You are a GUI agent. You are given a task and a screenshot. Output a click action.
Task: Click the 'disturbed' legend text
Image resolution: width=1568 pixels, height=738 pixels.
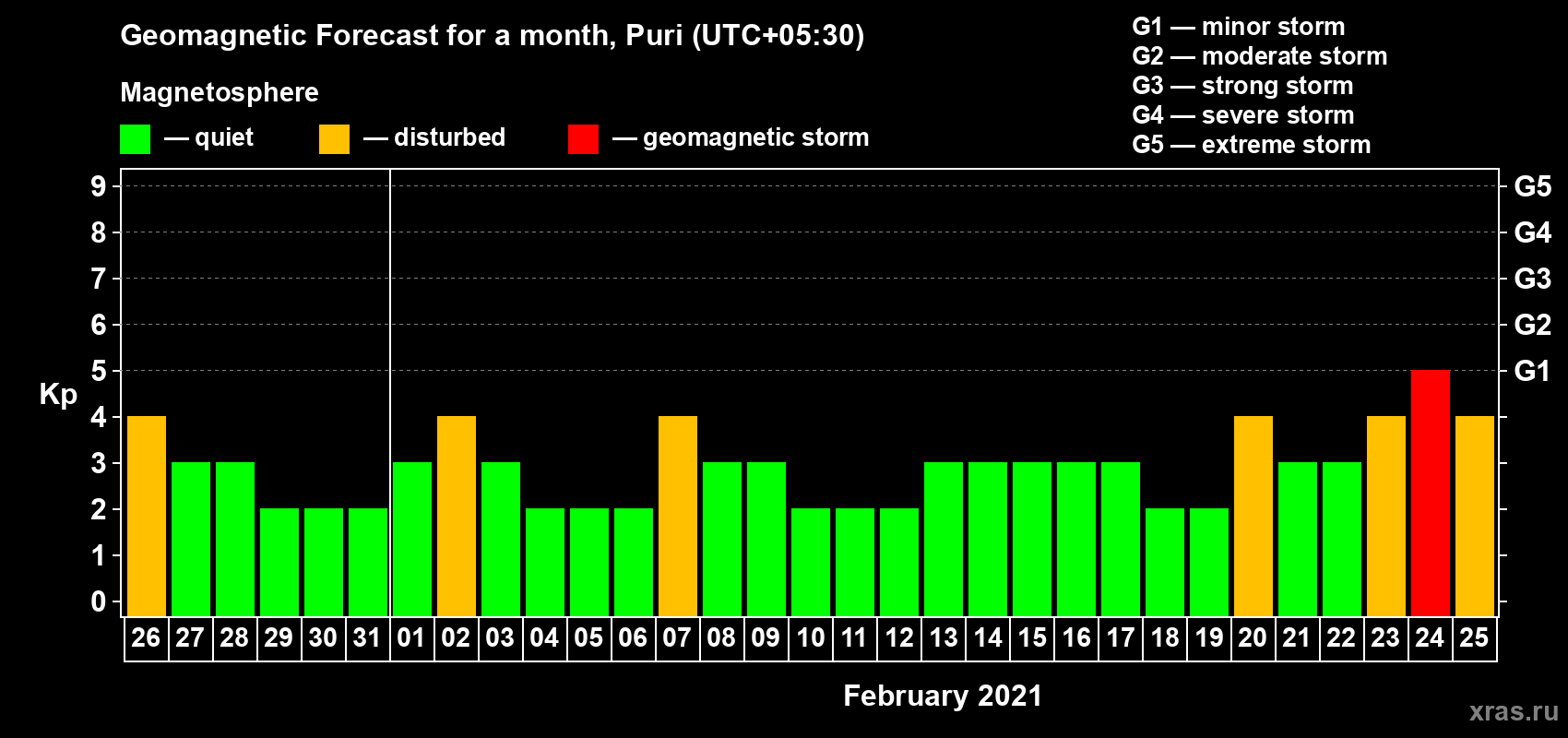coord(449,137)
